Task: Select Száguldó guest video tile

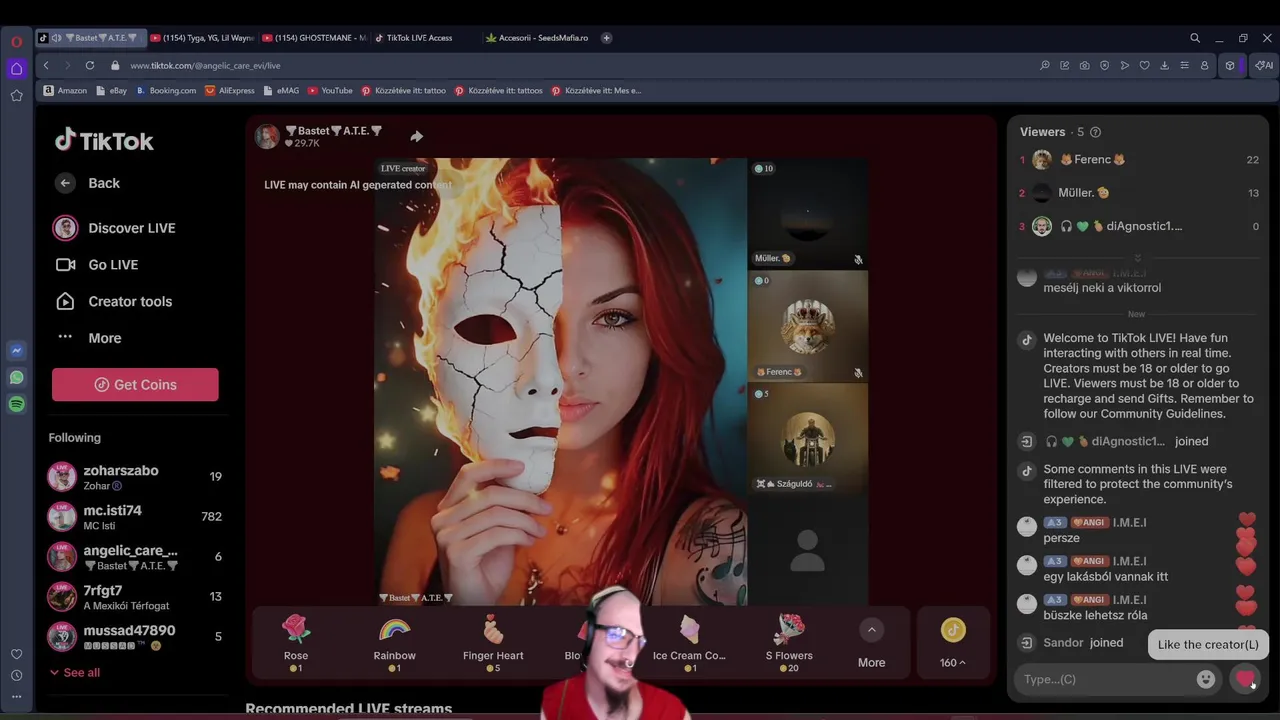Action: tap(808, 439)
